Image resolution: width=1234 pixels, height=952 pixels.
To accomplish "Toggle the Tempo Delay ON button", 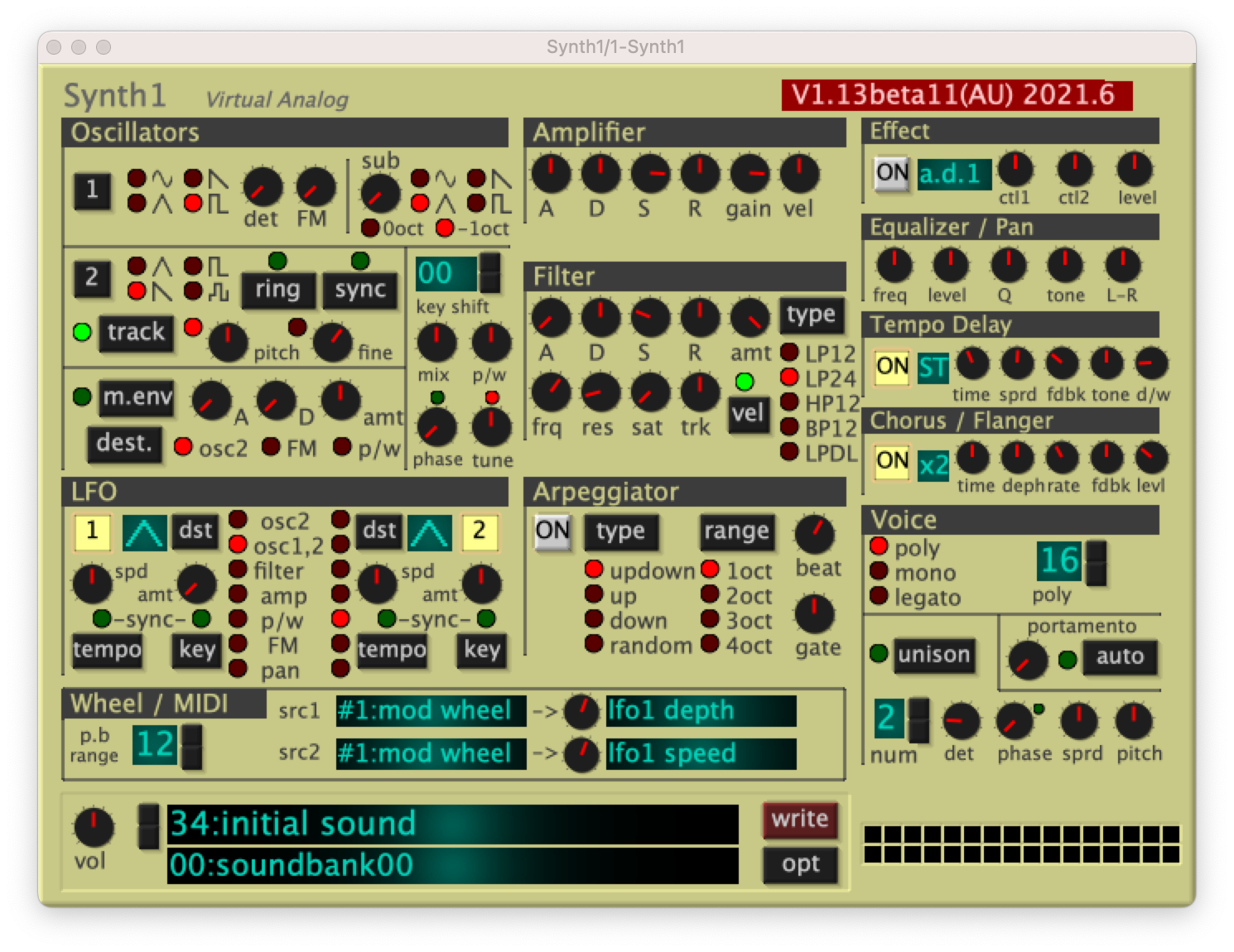I will point(892,367).
